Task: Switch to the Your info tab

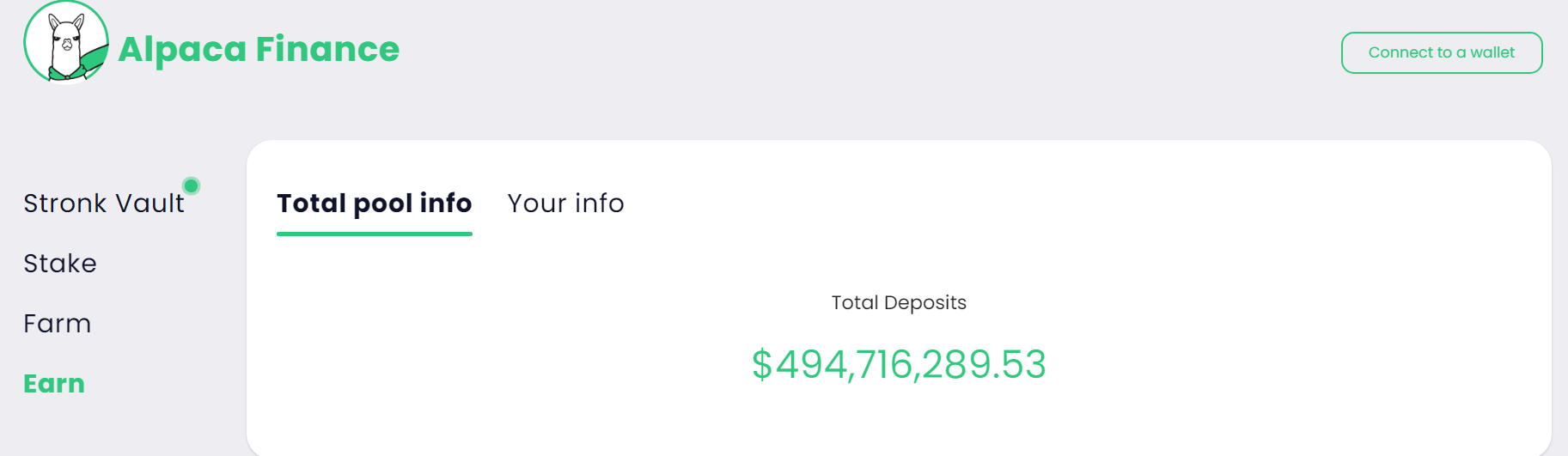Action: 565,204
